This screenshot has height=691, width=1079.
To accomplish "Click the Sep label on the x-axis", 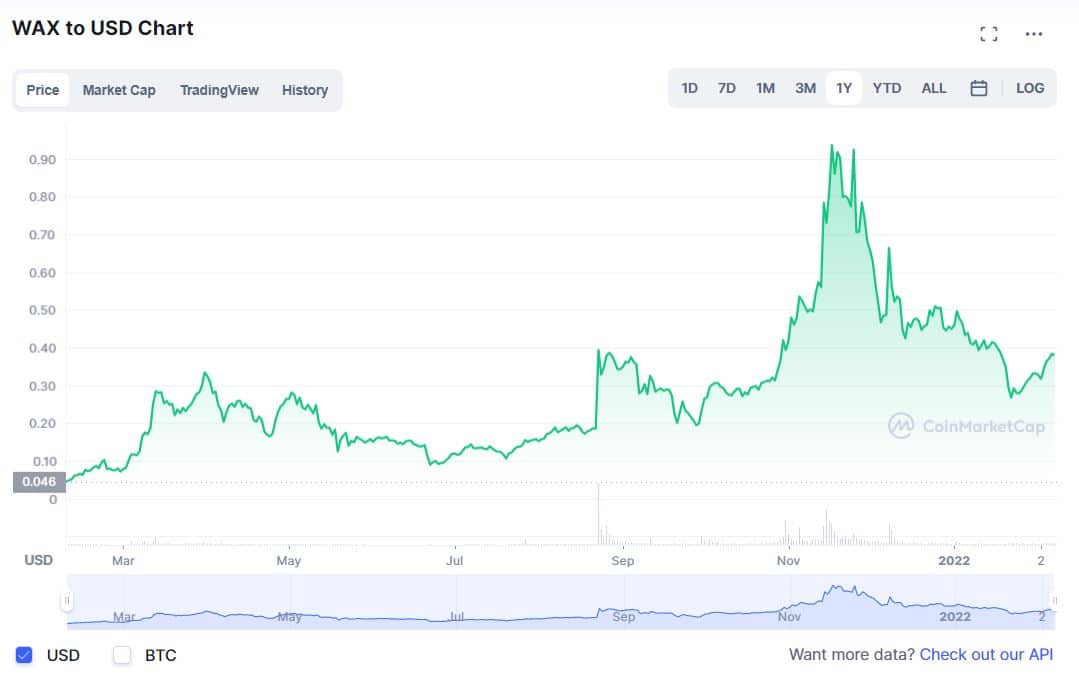I will coord(623,561).
